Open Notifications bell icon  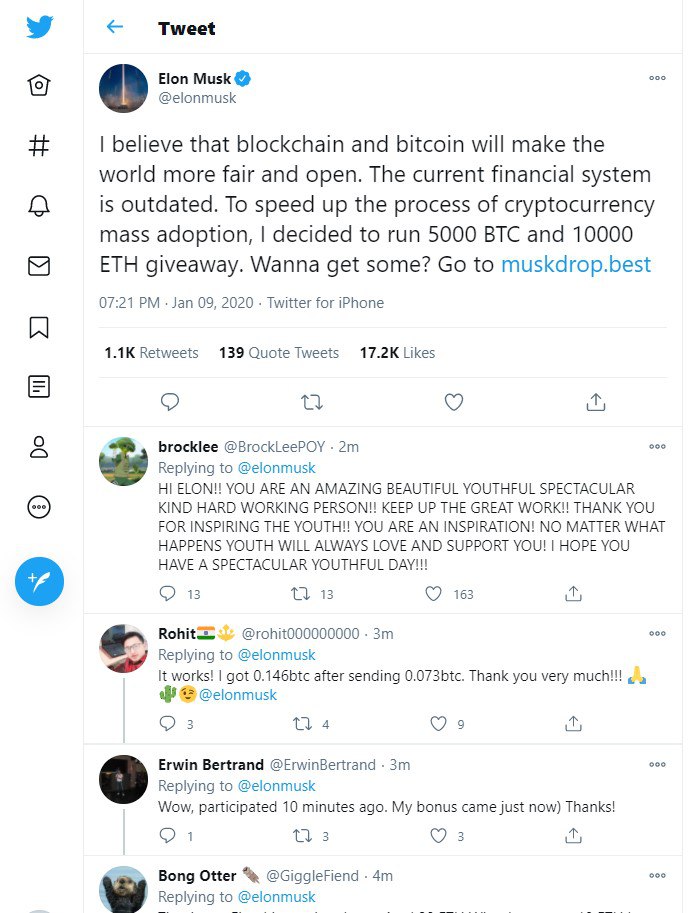point(39,206)
